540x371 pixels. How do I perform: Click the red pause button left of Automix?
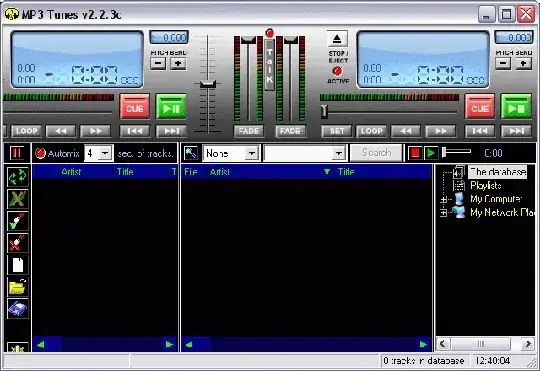[17, 153]
